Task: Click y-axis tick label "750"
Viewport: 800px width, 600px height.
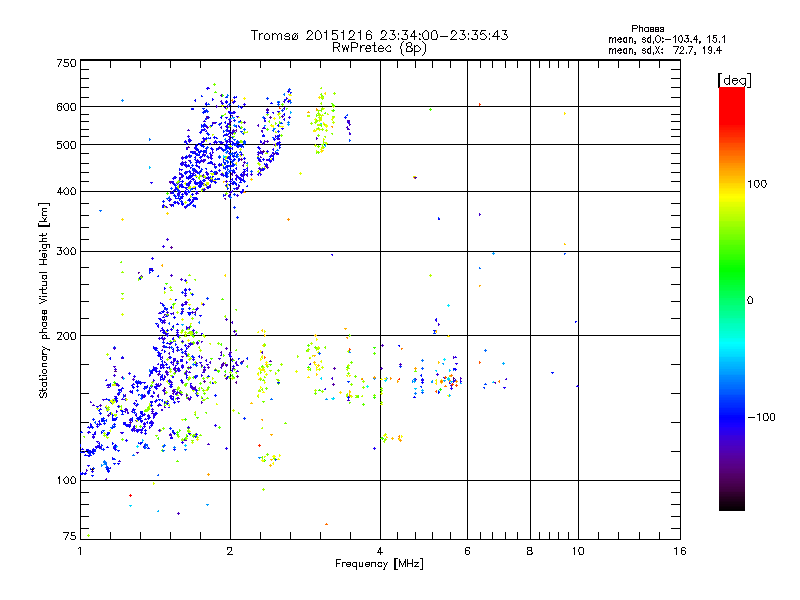Action: 66,63
